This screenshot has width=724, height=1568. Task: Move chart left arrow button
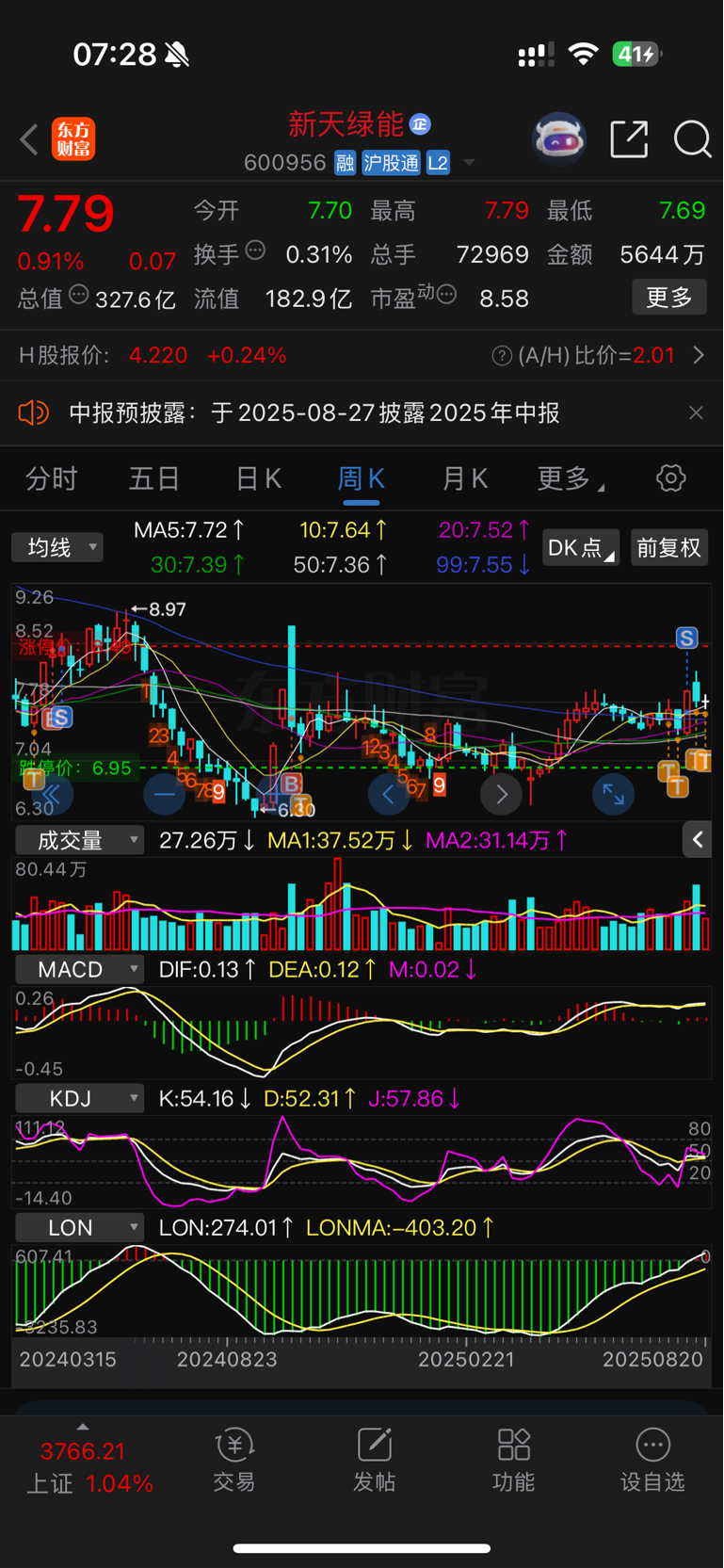tap(388, 795)
